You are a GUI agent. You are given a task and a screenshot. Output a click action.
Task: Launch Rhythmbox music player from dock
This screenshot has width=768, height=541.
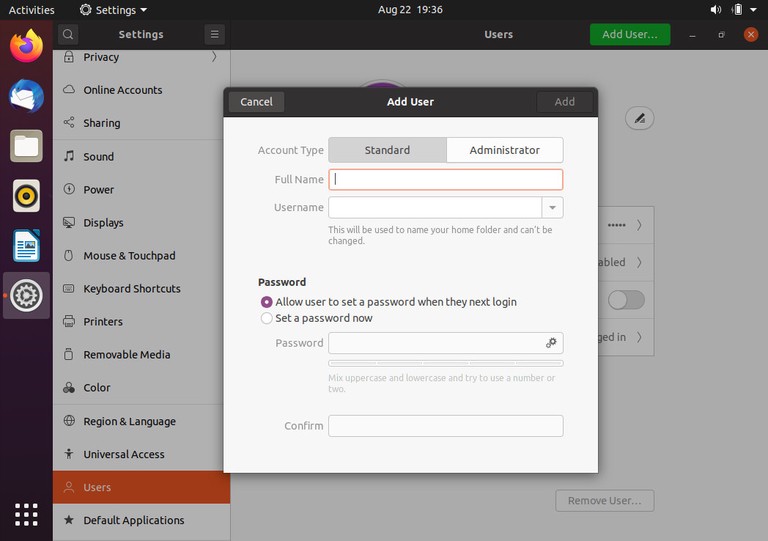[x=26, y=196]
